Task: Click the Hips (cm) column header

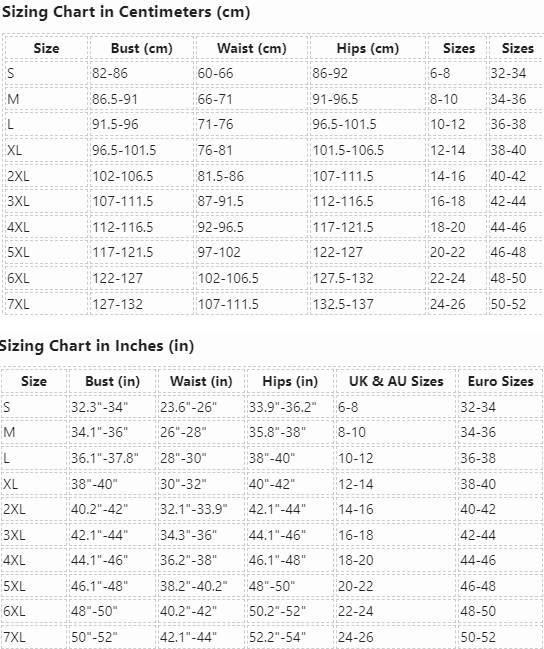Action: click(368, 48)
